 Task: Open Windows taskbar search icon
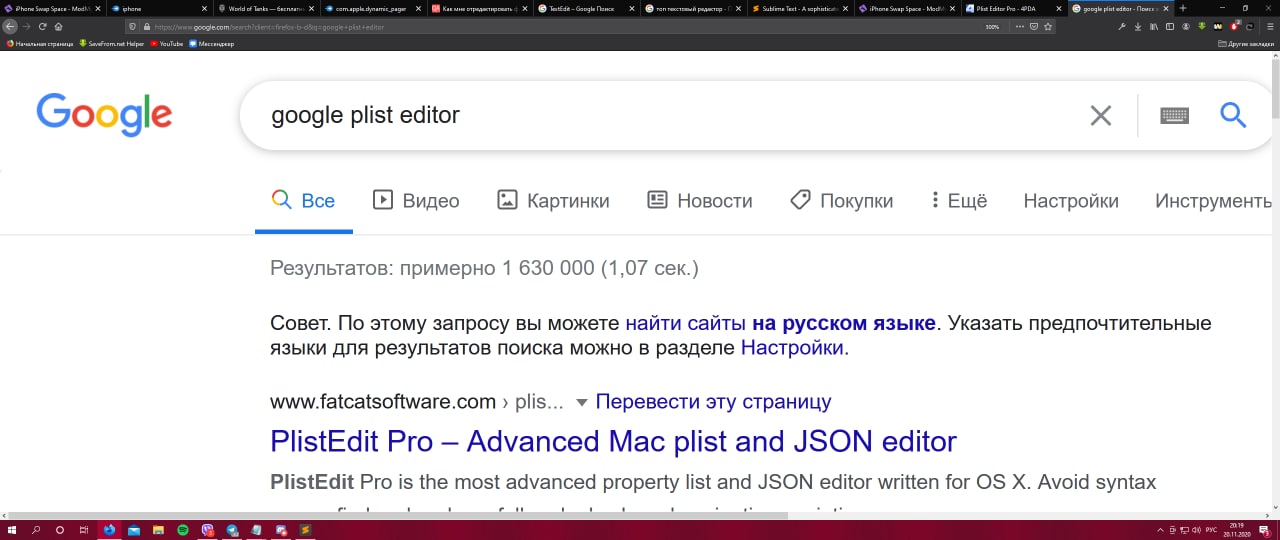point(36,530)
